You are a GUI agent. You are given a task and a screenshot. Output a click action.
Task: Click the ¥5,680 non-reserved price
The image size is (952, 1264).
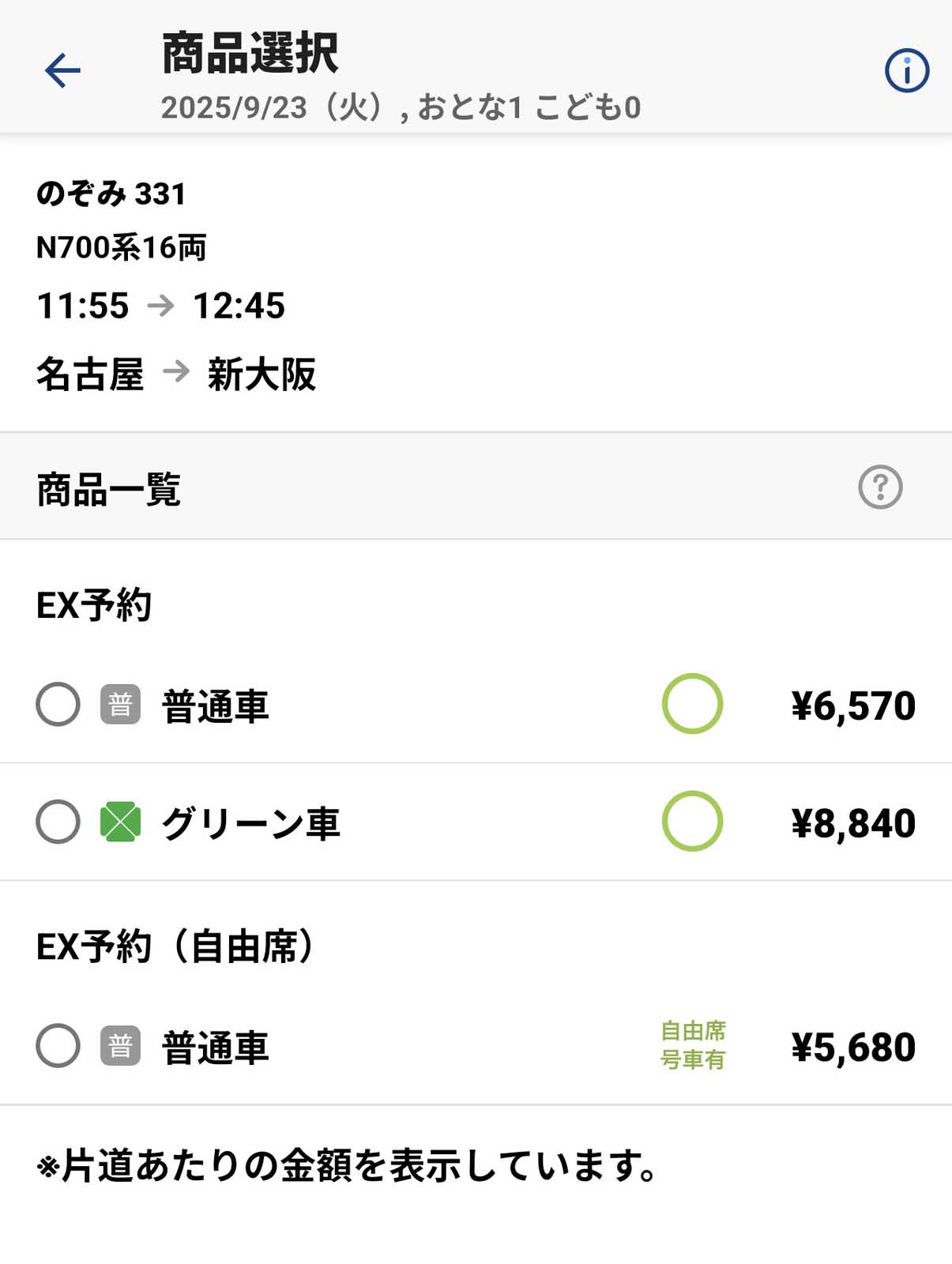(853, 1048)
